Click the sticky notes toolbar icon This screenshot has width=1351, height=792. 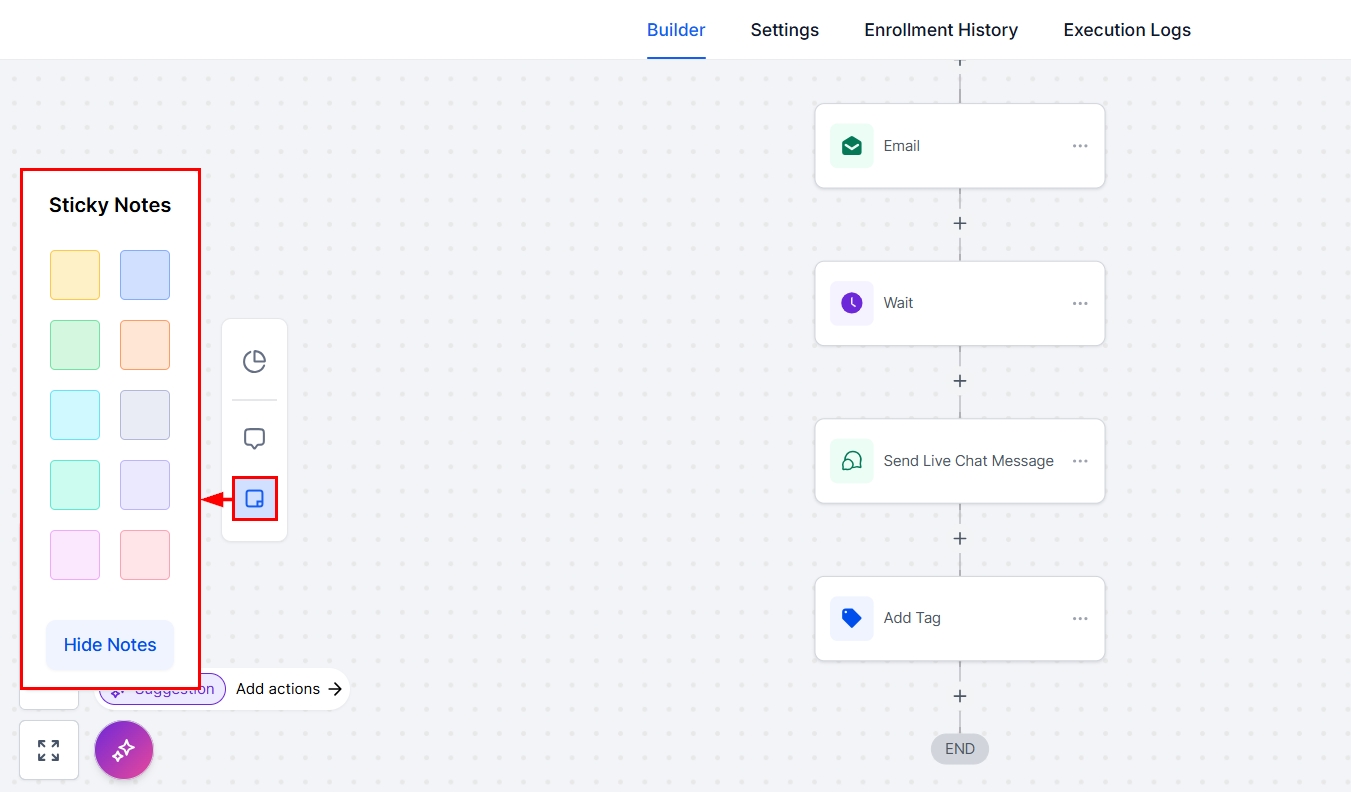coord(255,498)
